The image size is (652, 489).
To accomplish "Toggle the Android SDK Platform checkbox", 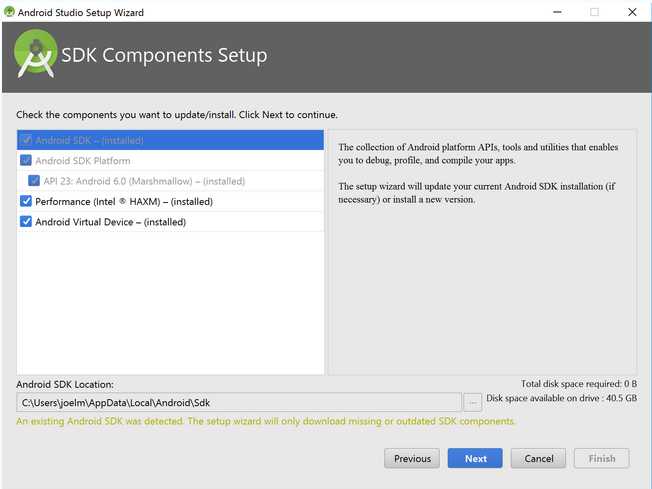I will pos(26,161).
